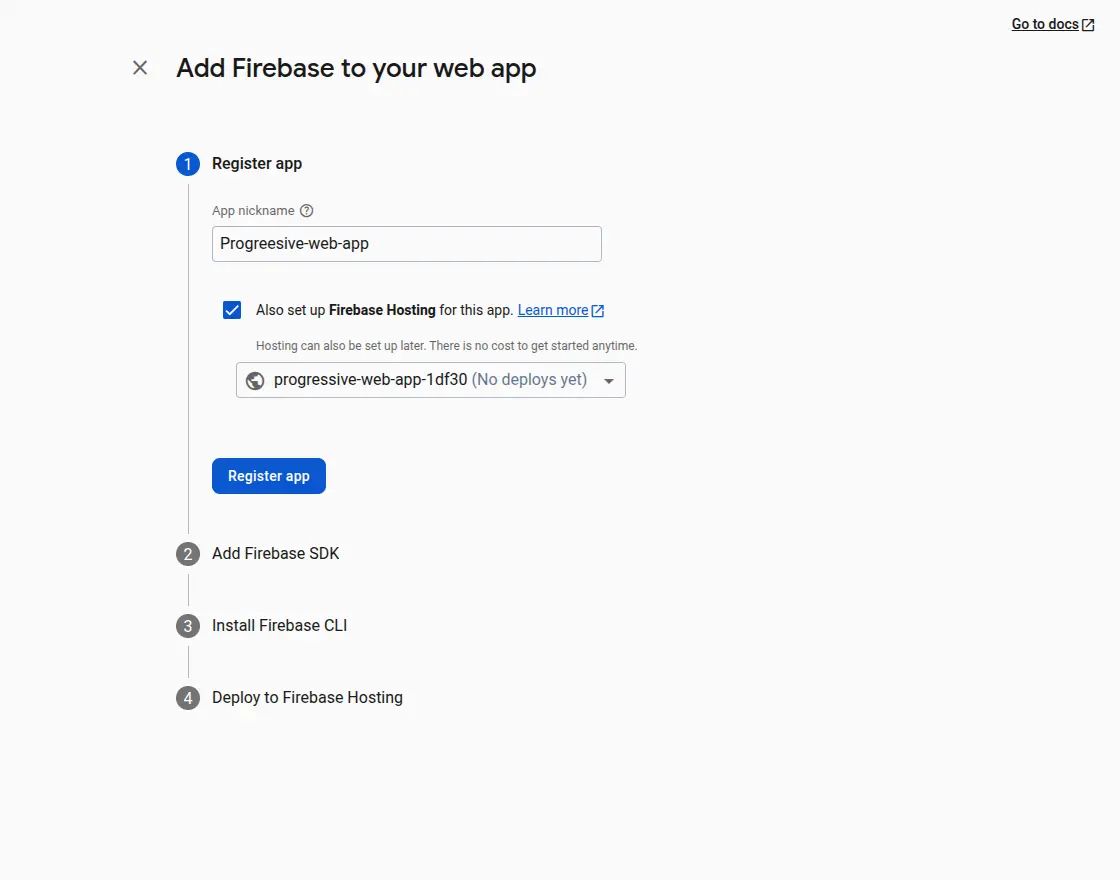Open the Learn more link about Firebase Hosting
The width and height of the screenshot is (1120, 880).
pyautogui.click(x=553, y=310)
